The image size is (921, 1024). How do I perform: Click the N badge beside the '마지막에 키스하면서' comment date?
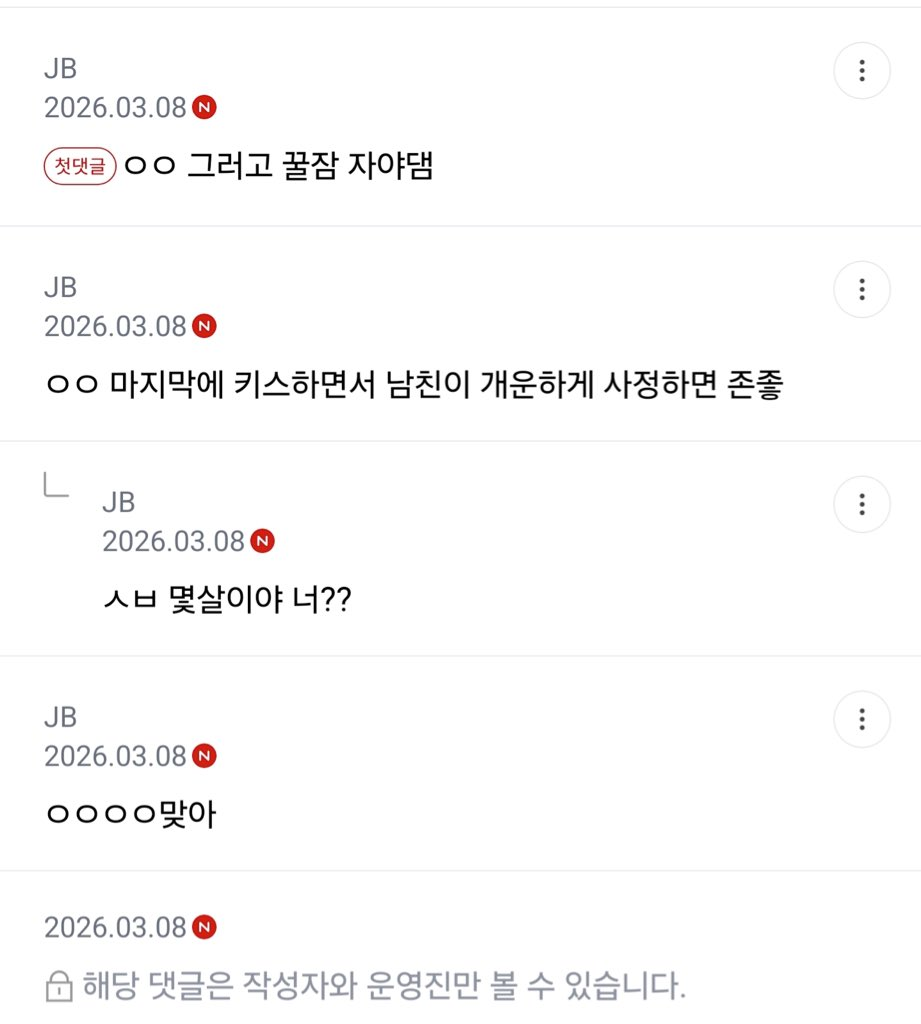pos(204,326)
